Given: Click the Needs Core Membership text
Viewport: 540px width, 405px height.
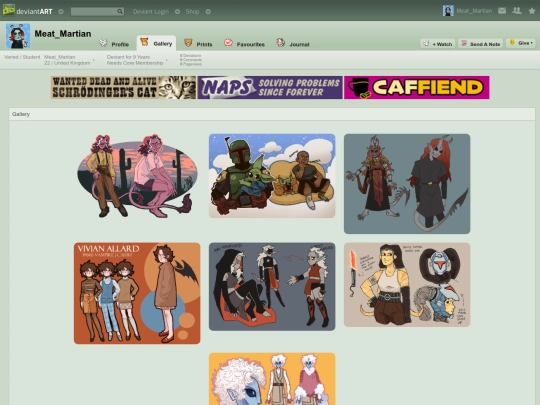Looking at the screenshot, I should pyautogui.click(x=135, y=63).
